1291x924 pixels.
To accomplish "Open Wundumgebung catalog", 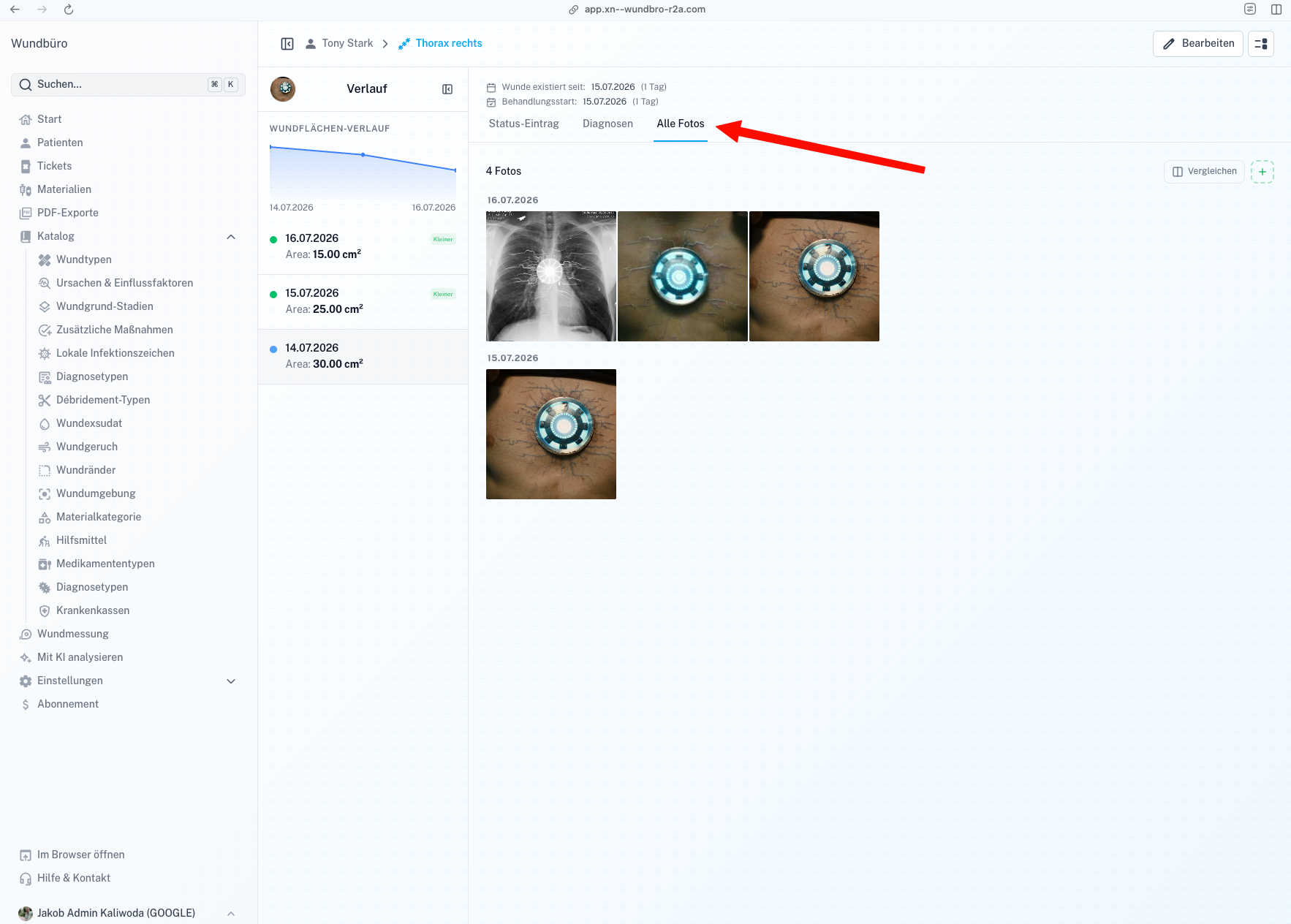I will coord(96,493).
